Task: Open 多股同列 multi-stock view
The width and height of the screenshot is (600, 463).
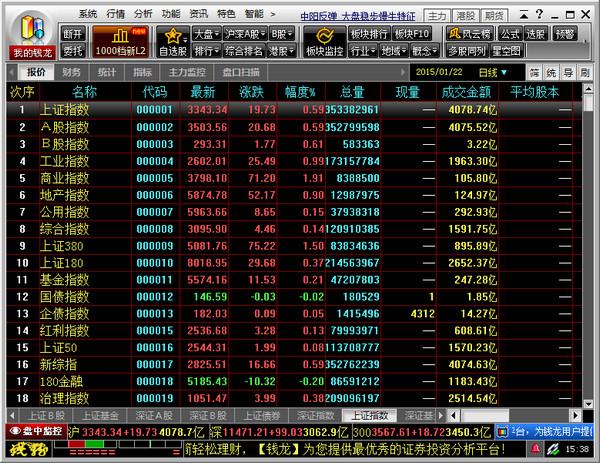Action: (x=466, y=51)
